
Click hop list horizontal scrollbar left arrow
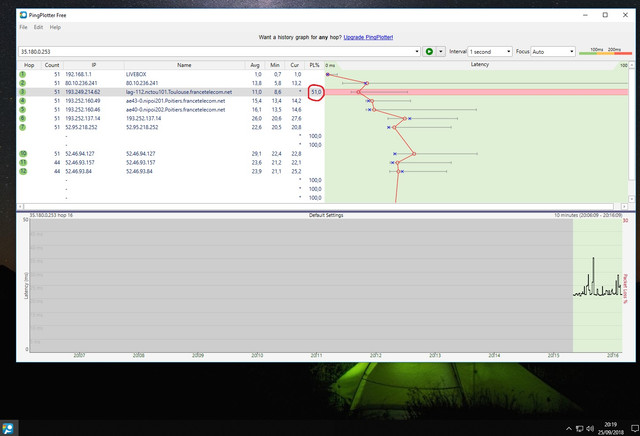(x=20, y=207)
